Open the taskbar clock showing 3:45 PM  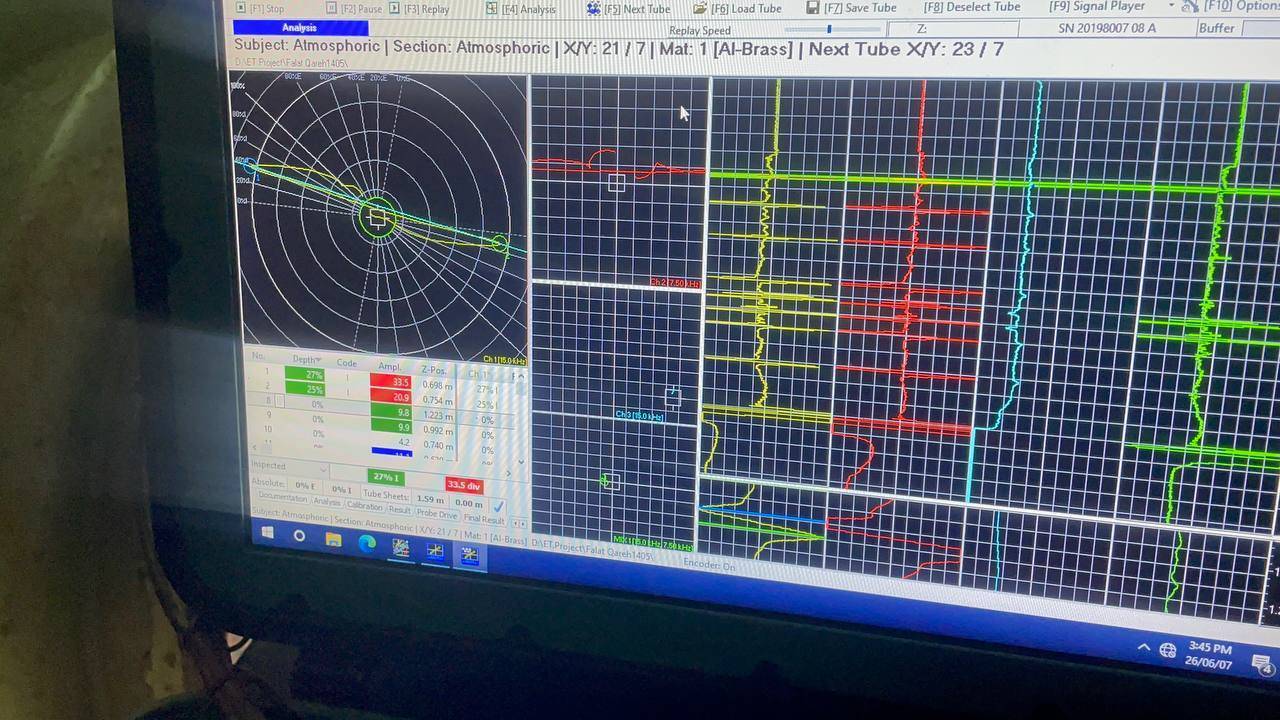[x=1210, y=655]
